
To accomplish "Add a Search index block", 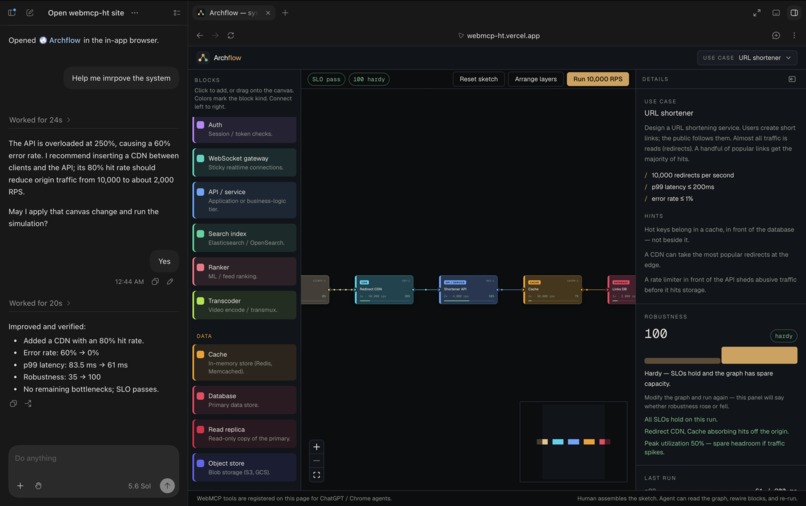I will 244,238.
